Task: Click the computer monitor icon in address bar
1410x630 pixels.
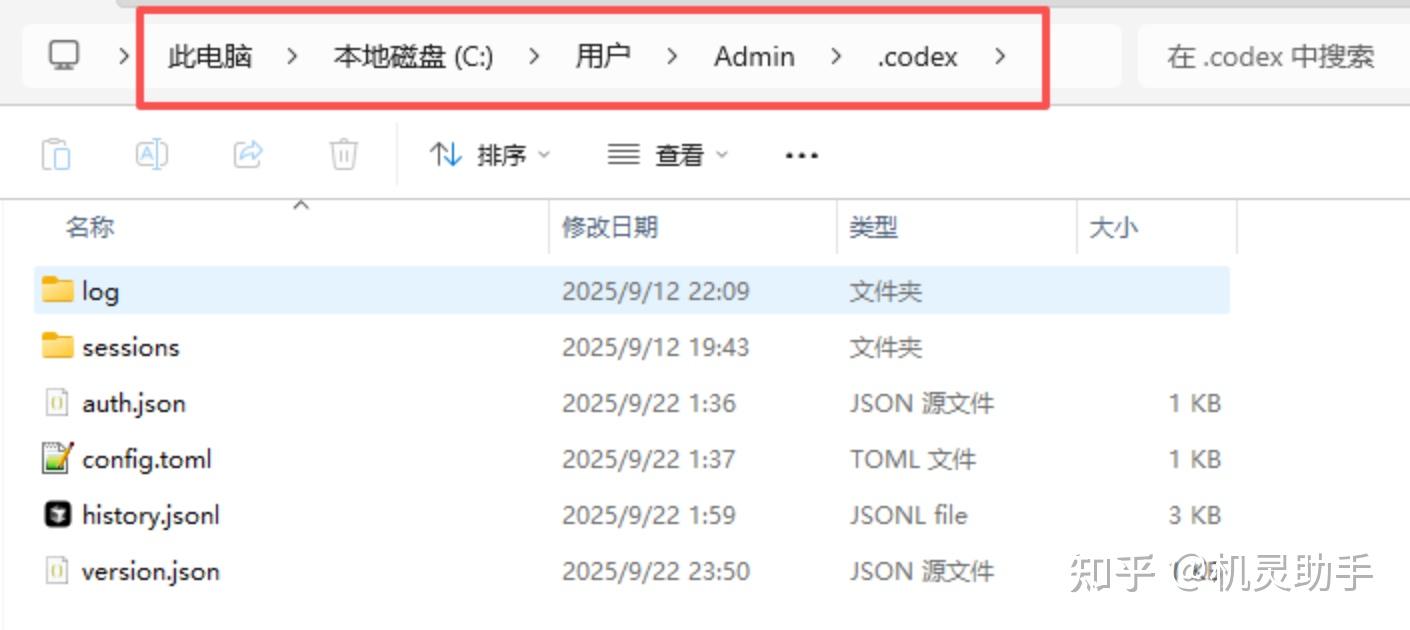Action: [64, 56]
